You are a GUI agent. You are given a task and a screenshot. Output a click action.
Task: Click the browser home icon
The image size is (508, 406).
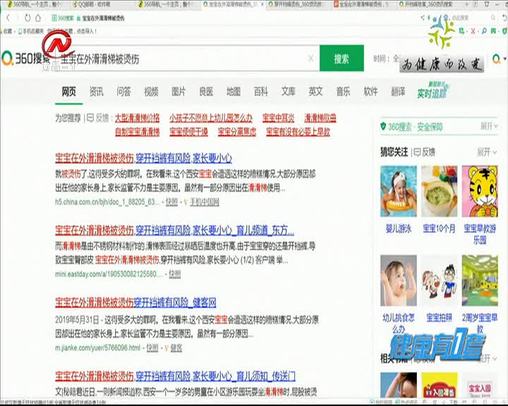(38, 18)
